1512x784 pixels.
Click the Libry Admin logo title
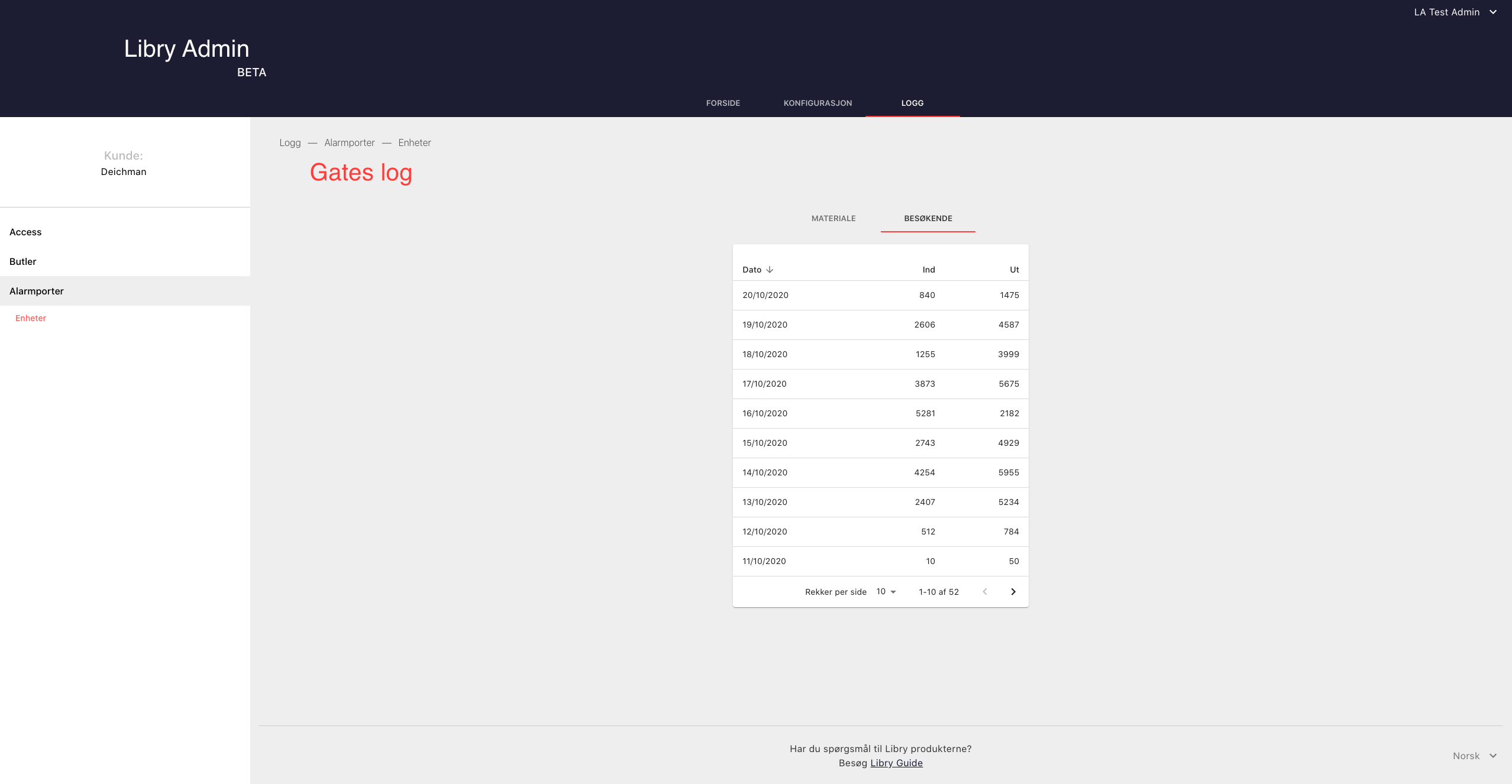click(x=186, y=49)
